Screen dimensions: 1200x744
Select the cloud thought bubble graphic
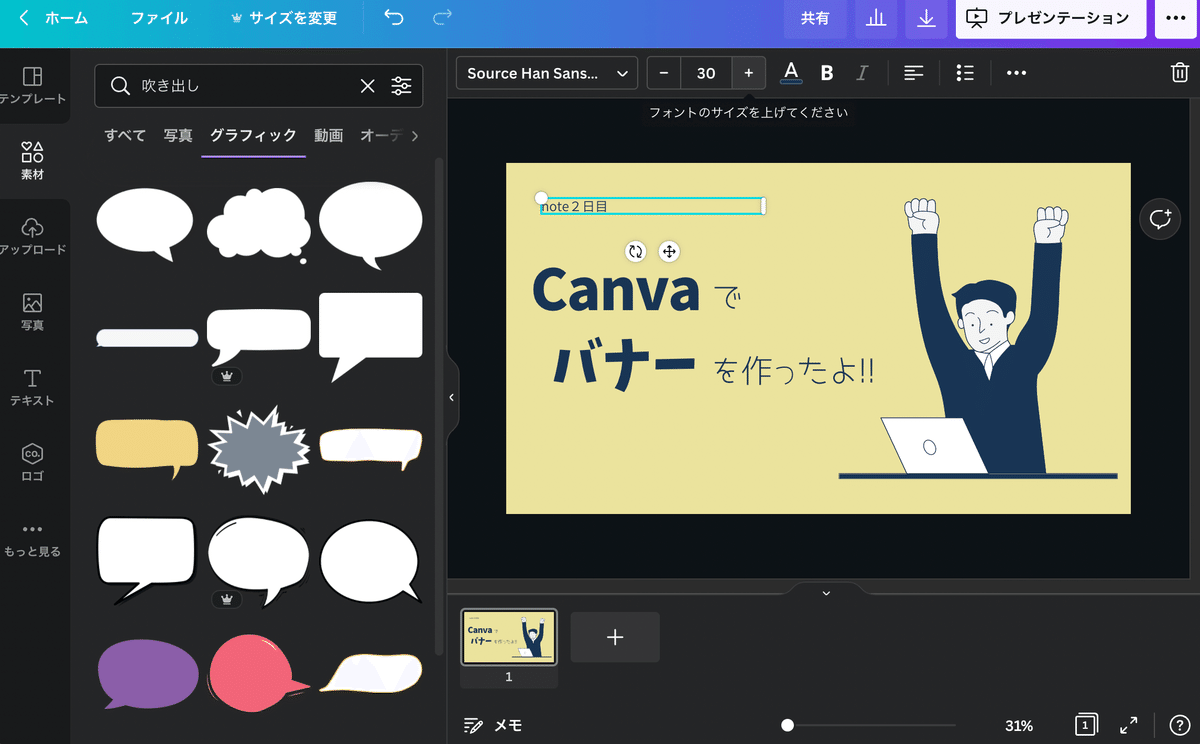coord(258,225)
